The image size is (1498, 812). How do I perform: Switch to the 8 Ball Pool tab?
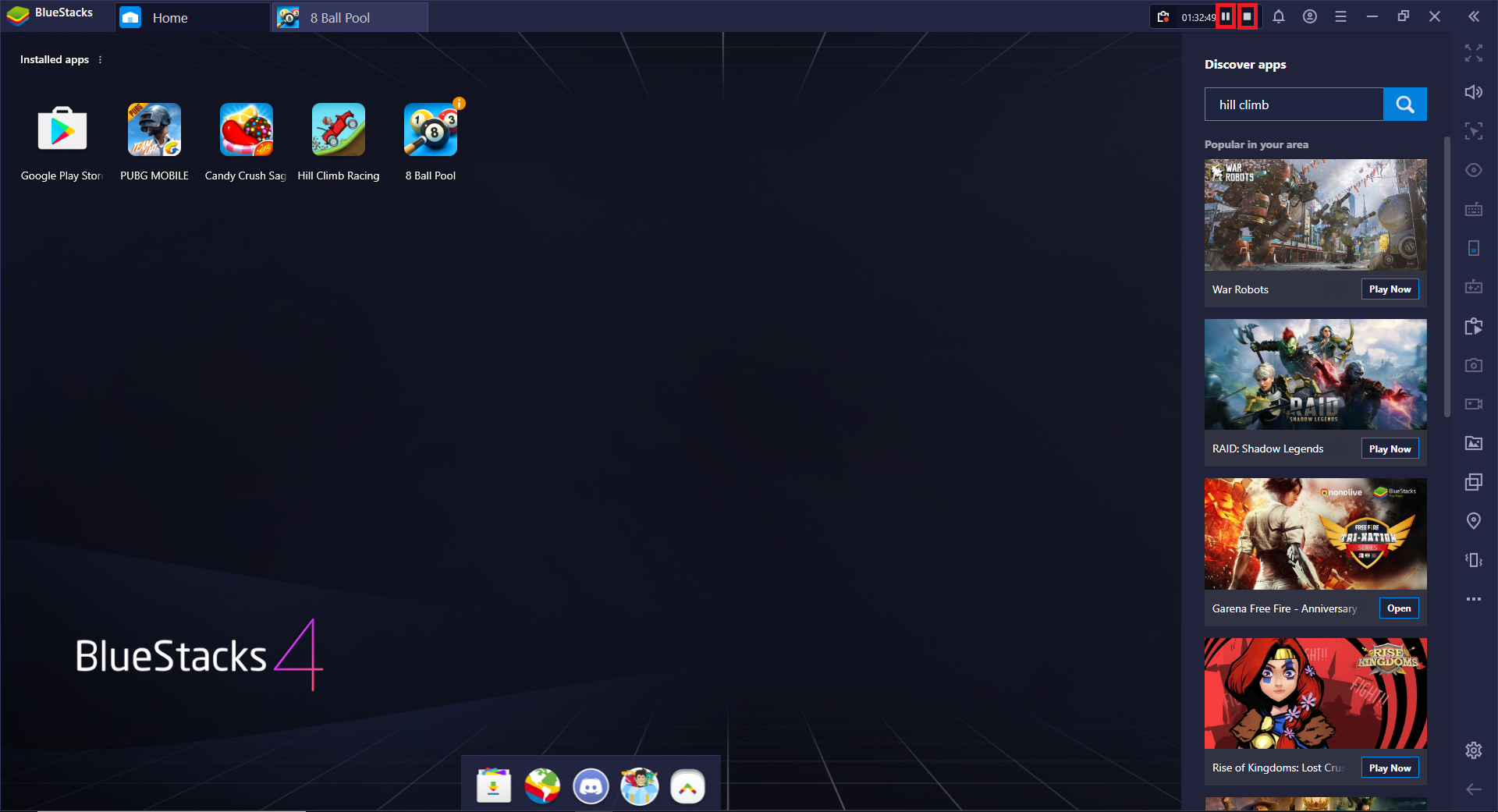click(350, 17)
